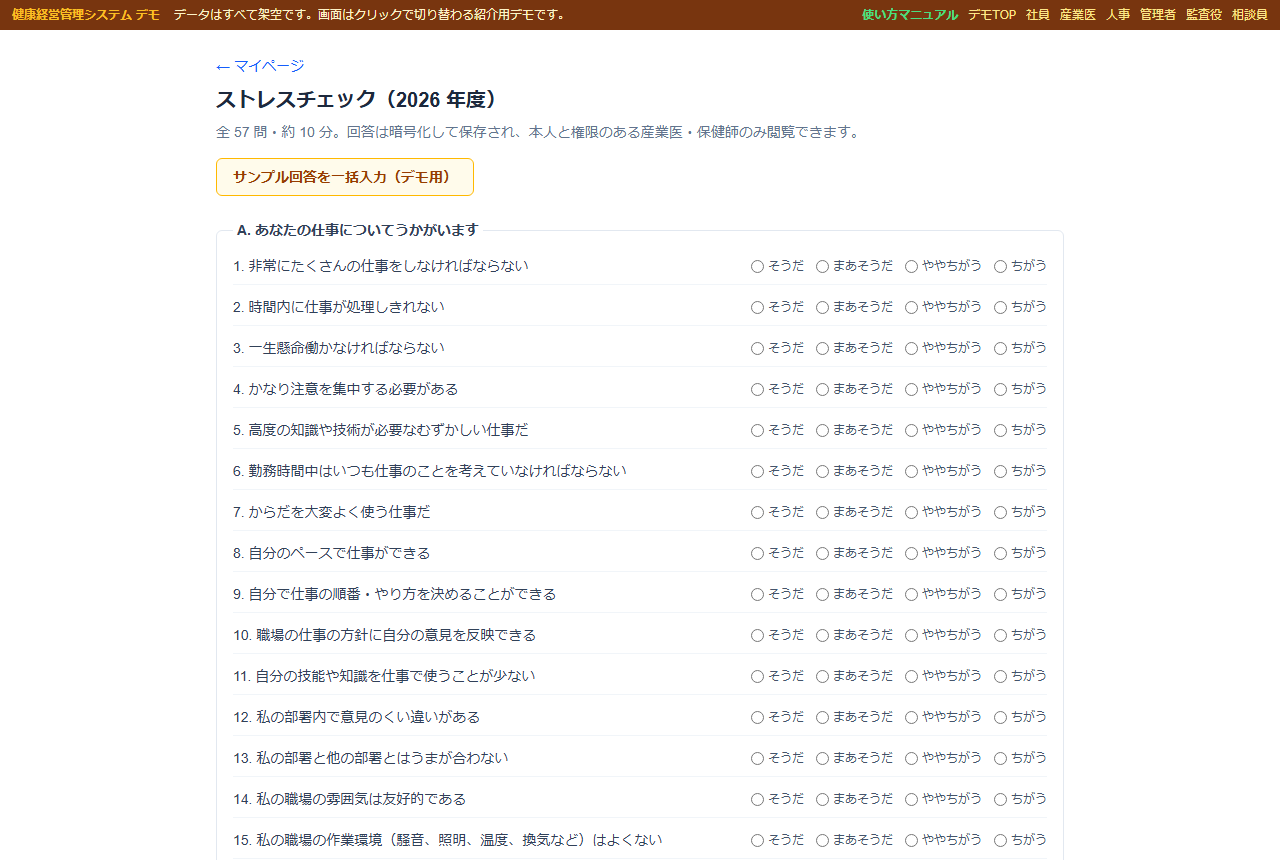The height and width of the screenshot is (860, 1280).
Task: Click サンプル回答を一括入力(デモ用) button
Action: (344, 177)
